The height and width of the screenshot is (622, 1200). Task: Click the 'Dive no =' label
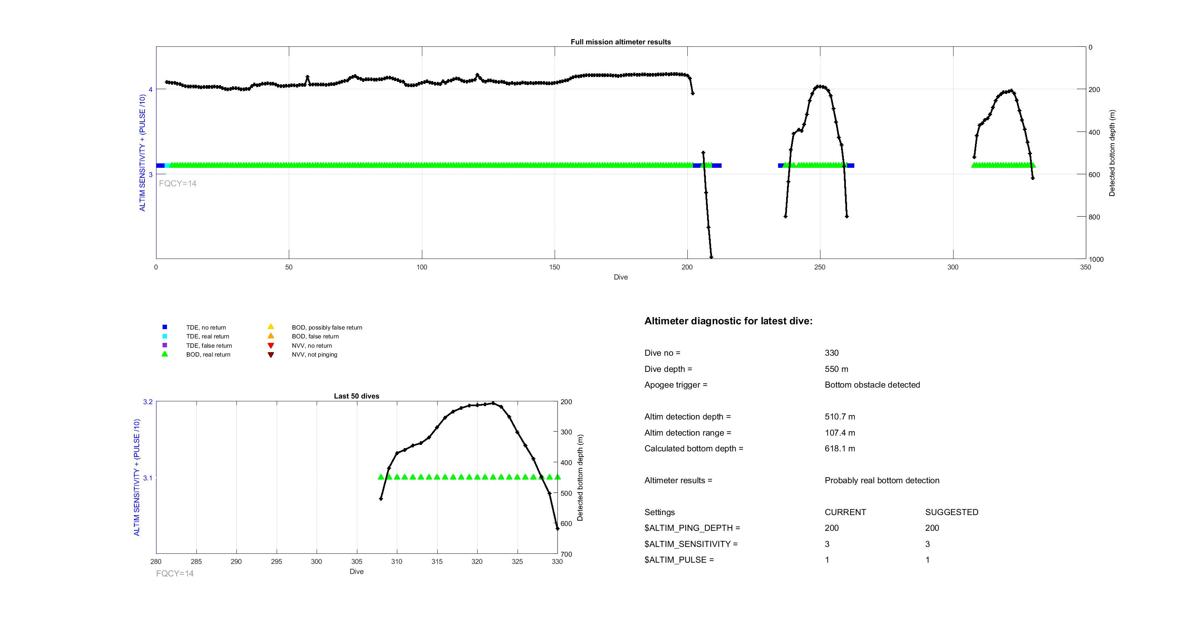click(x=663, y=353)
